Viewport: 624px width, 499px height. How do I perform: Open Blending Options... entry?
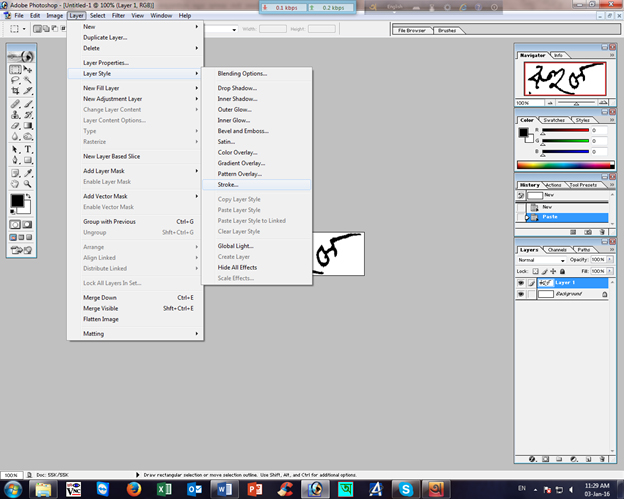point(257,74)
